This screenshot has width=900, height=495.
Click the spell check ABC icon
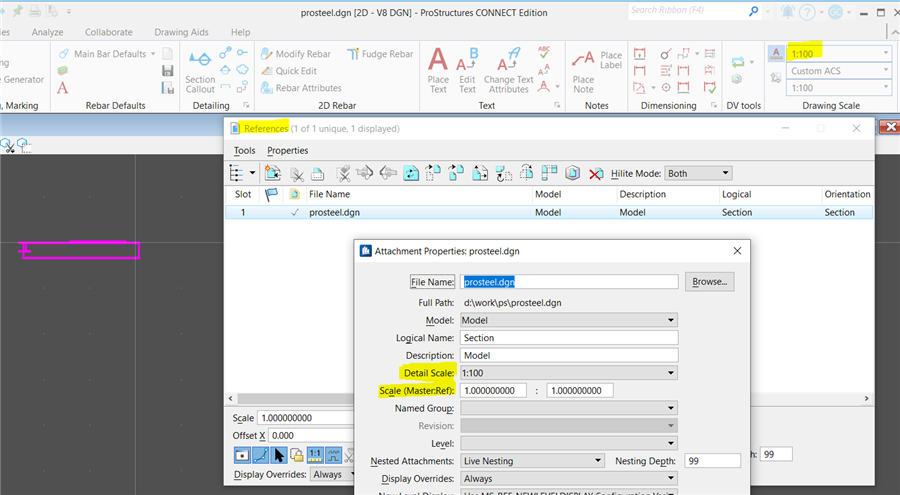point(544,52)
